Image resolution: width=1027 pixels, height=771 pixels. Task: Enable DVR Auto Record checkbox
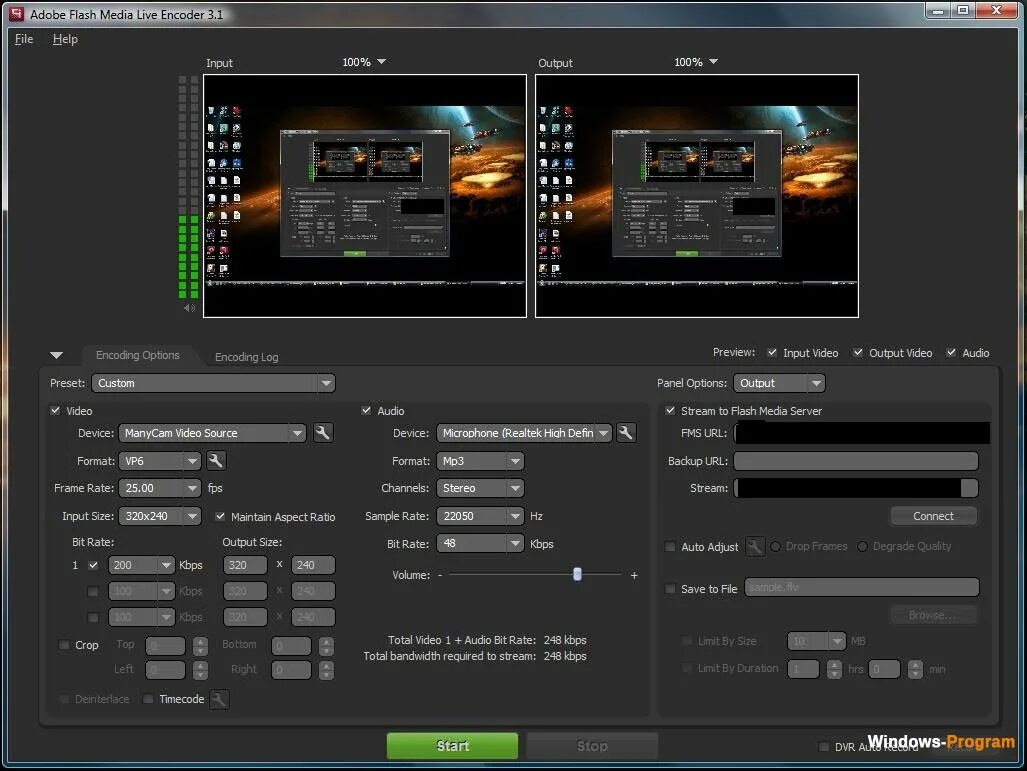[x=824, y=747]
